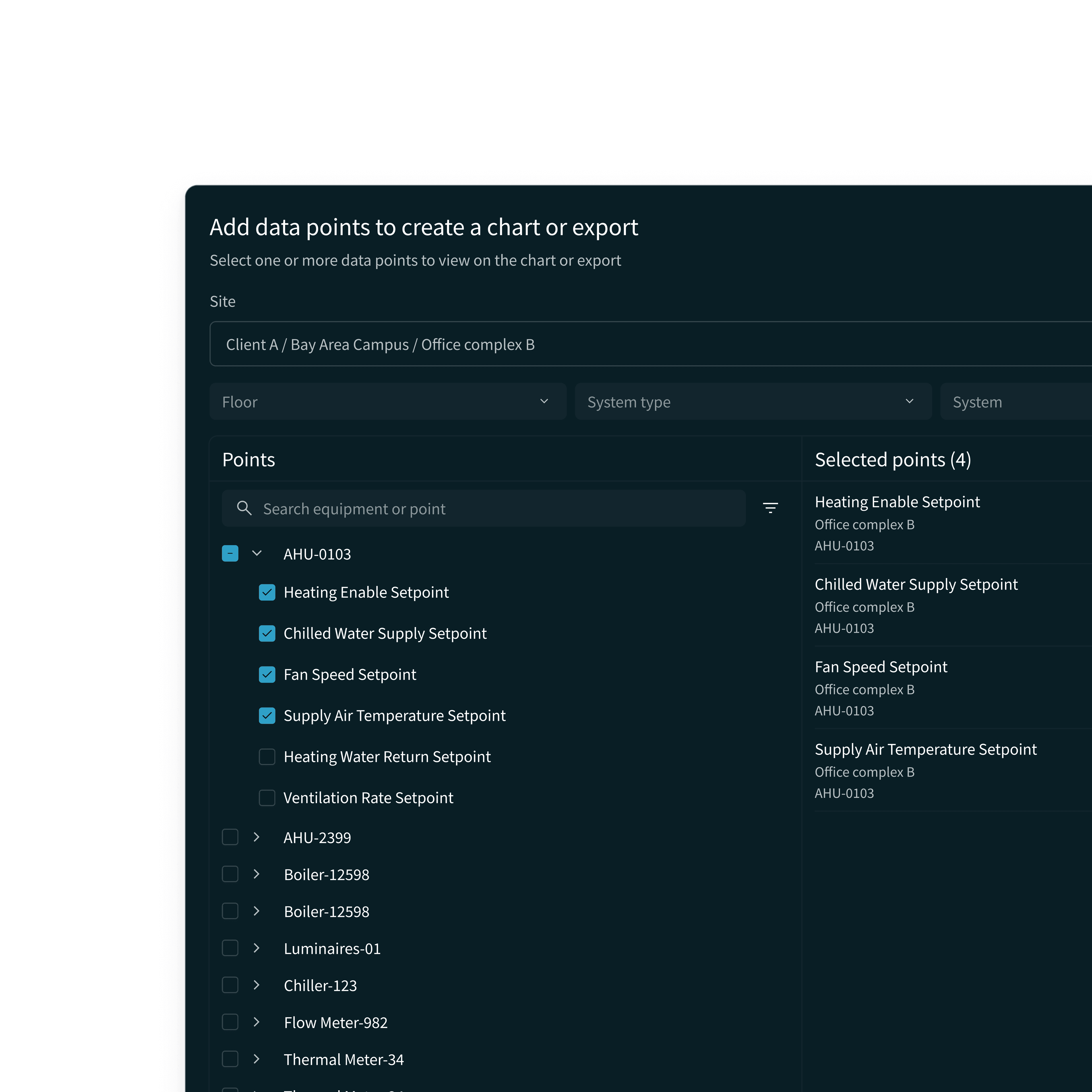Image resolution: width=1092 pixels, height=1092 pixels.
Task: Select the AHU-2399 checkbox
Action: (x=230, y=837)
